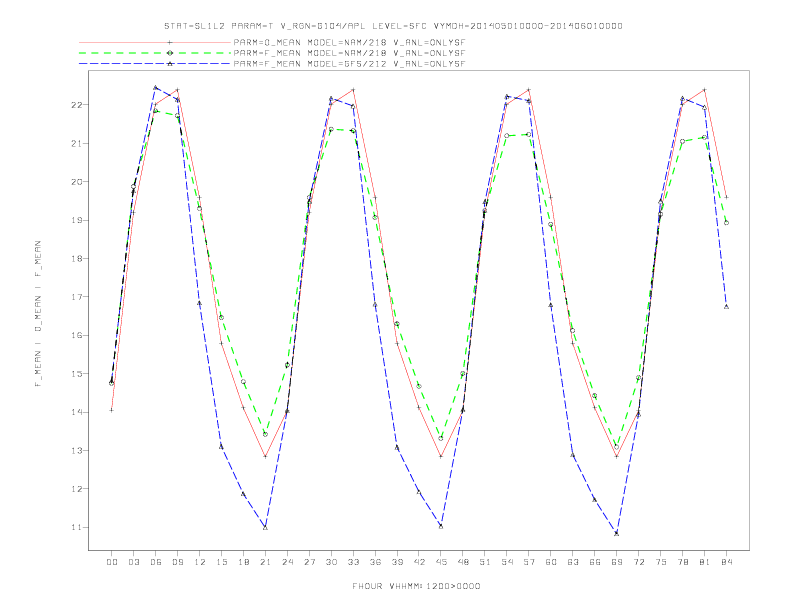Click x-axis forecast hour label 24

pos(287,562)
